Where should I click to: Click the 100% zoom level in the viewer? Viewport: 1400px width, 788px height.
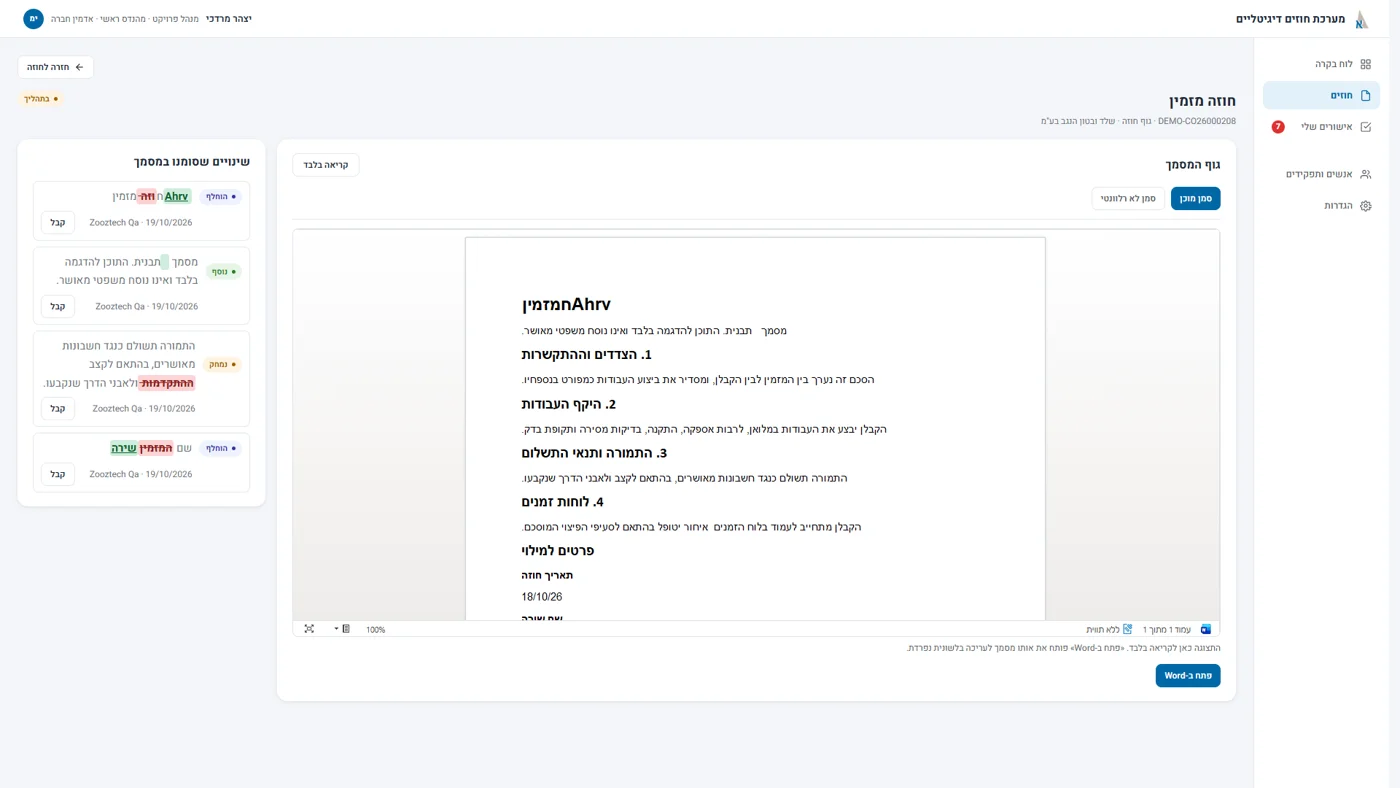click(376, 630)
